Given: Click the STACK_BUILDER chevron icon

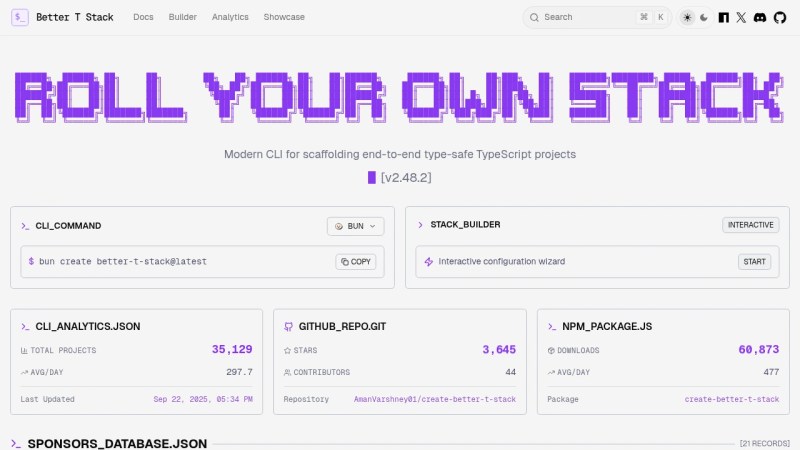Looking at the screenshot, I should (420, 224).
